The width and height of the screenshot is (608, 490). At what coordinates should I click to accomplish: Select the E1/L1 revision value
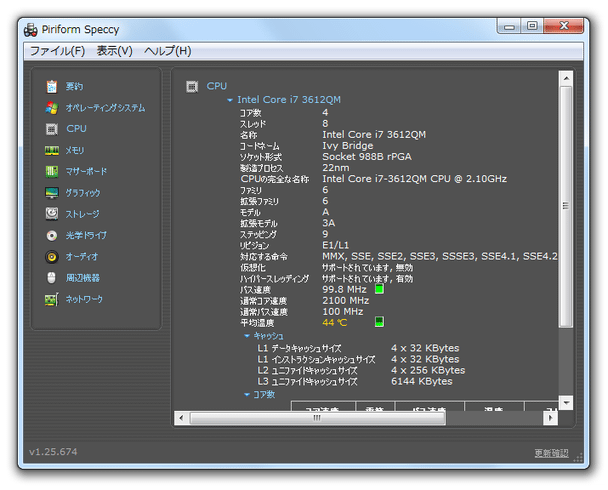pos(335,245)
